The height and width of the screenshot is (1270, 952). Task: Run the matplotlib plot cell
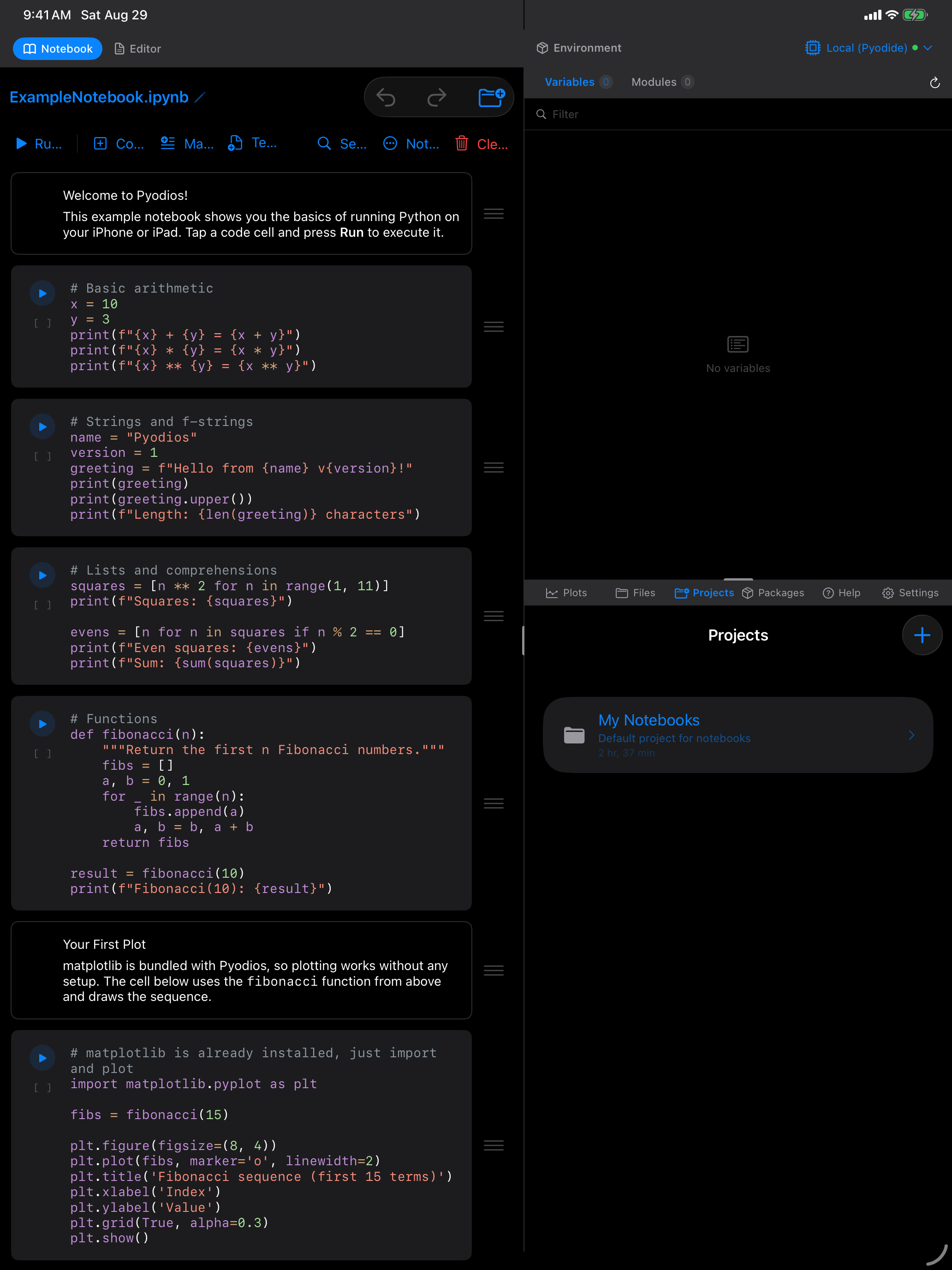pyautogui.click(x=42, y=1058)
